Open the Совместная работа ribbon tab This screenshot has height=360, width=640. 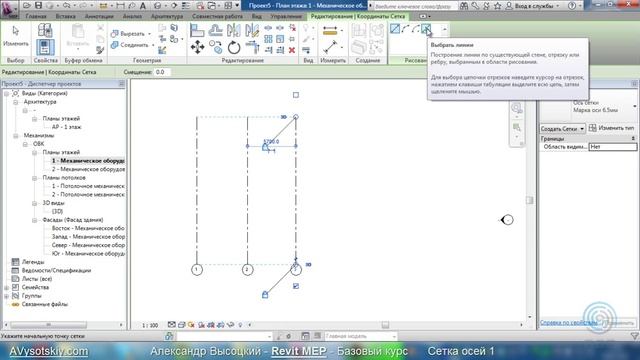click(x=217, y=16)
